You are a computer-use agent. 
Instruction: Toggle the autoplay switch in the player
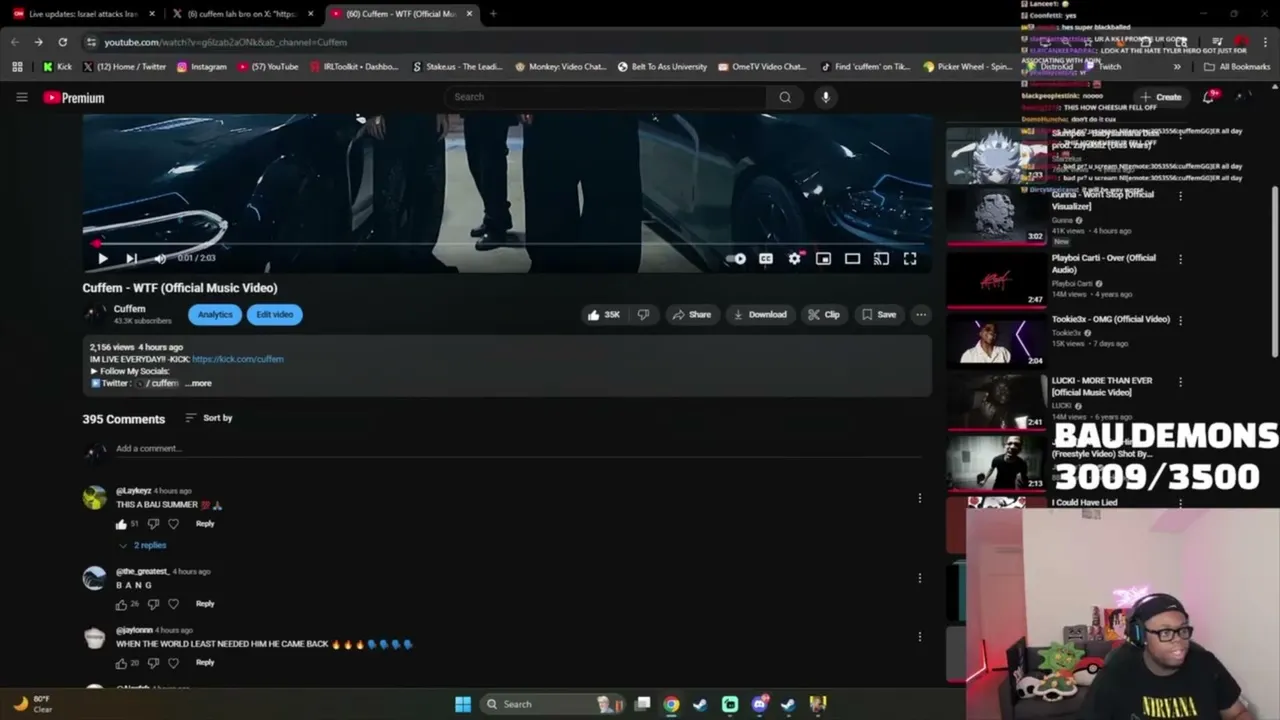(x=737, y=258)
